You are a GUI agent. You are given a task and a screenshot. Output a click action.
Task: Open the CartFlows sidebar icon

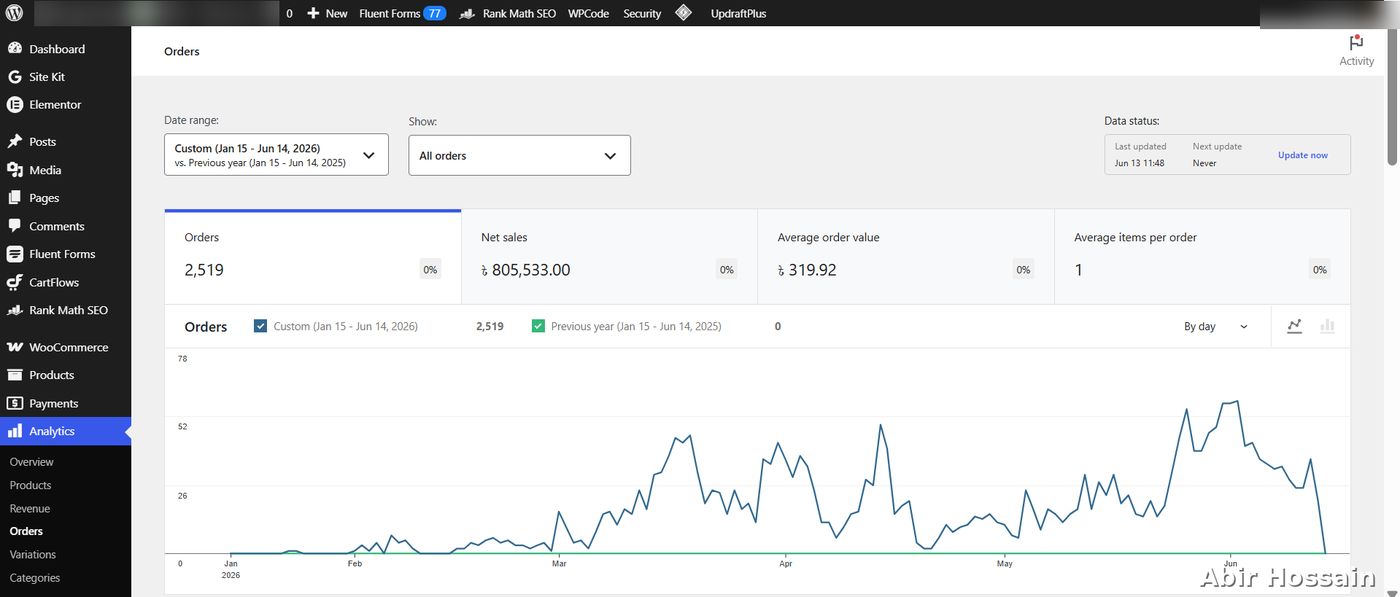point(15,282)
